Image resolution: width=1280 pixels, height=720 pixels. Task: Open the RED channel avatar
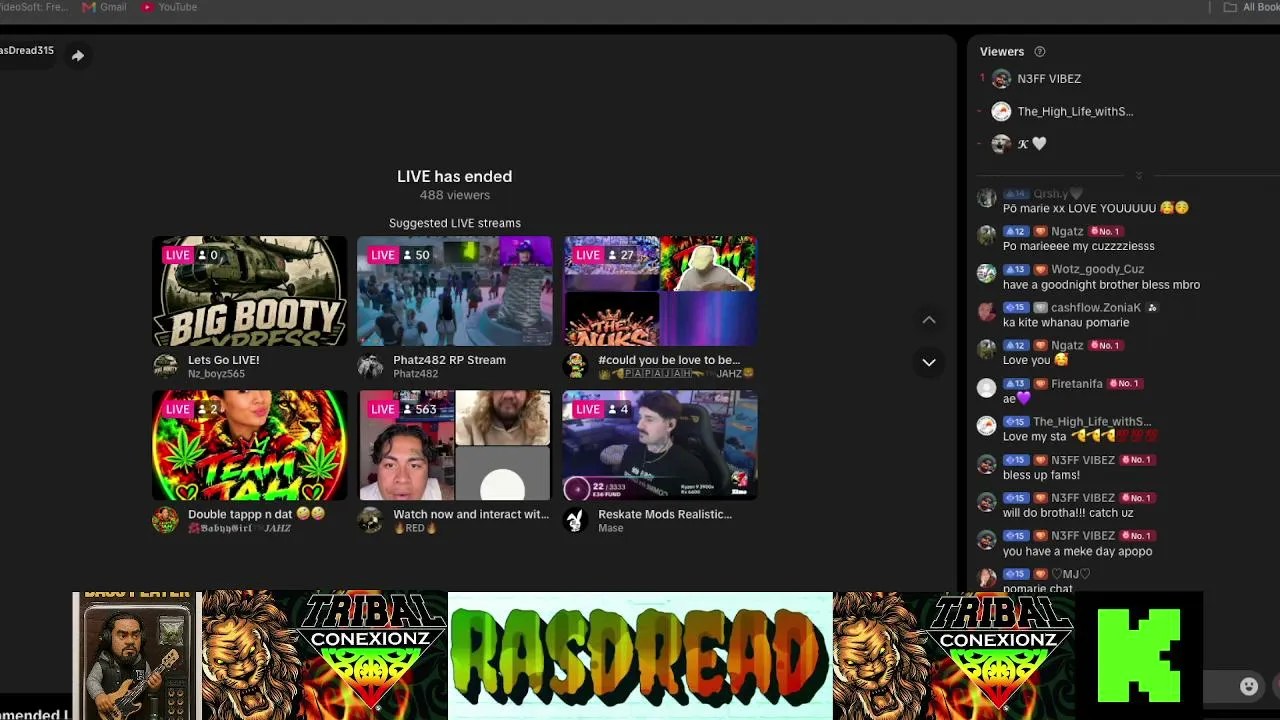(370, 520)
